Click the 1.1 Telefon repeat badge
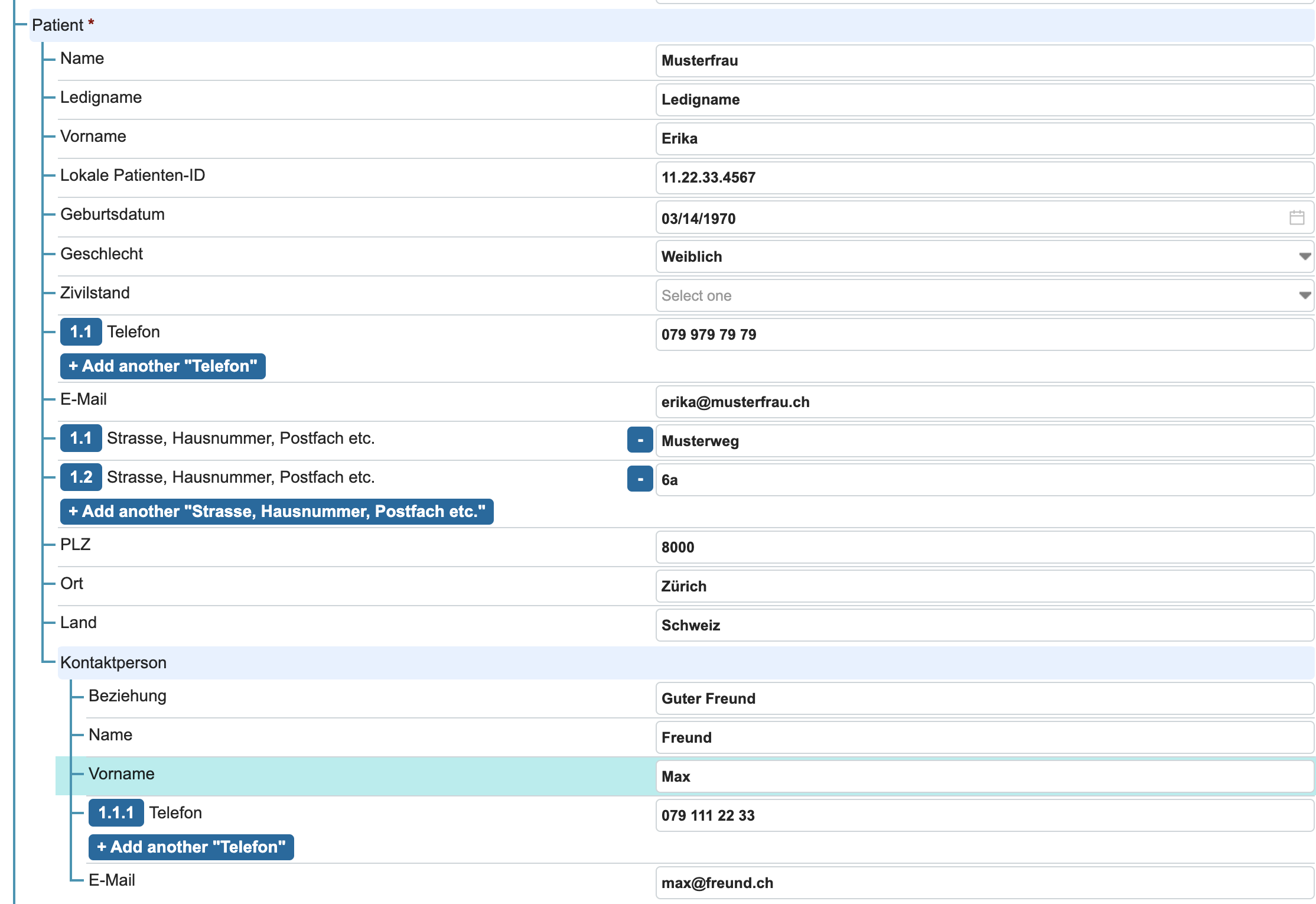1316x904 pixels. pyautogui.click(x=81, y=332)
